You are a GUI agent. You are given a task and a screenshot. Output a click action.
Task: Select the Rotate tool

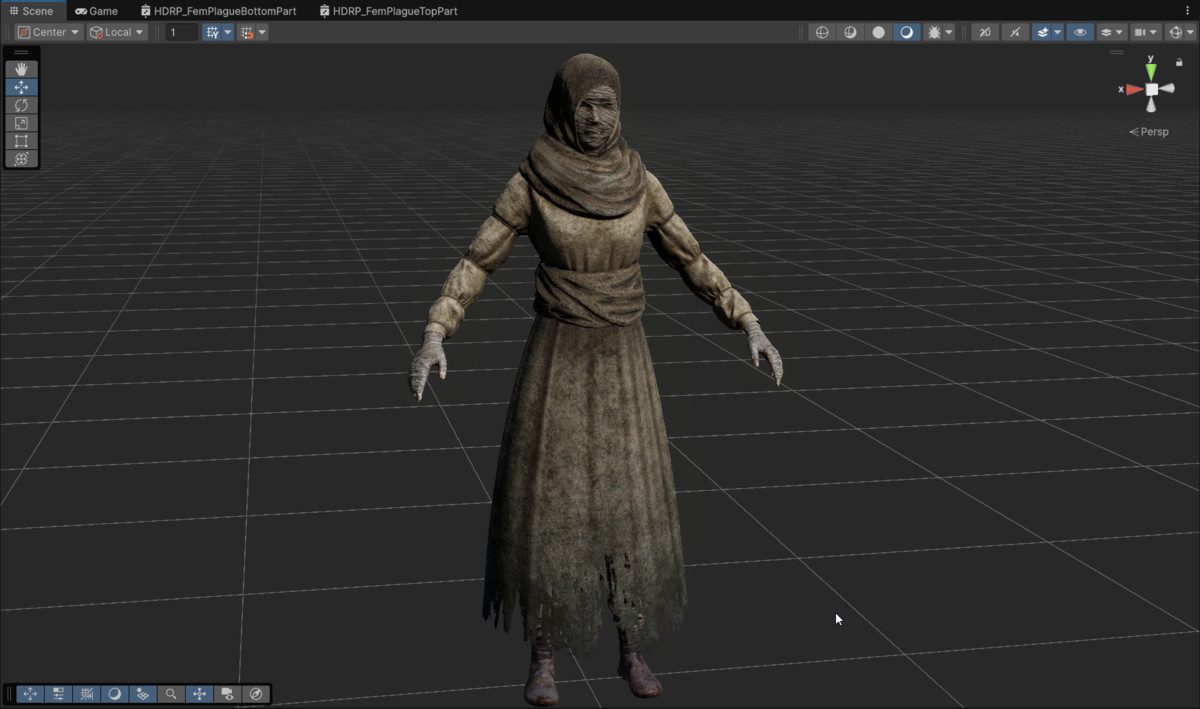21,105
